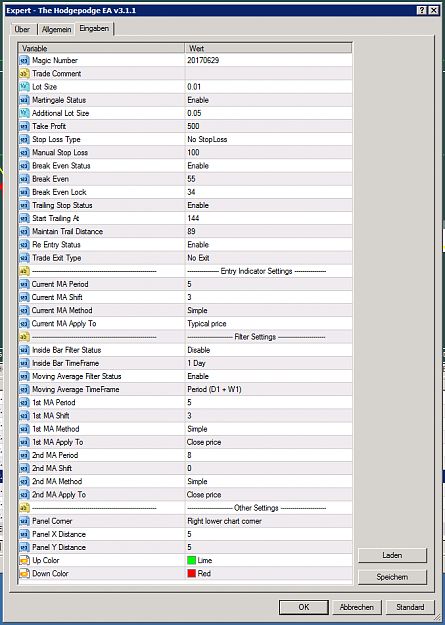Click the icon beside 2nd MA Shift
The image size is (445, 625).
tap(24, 468)
